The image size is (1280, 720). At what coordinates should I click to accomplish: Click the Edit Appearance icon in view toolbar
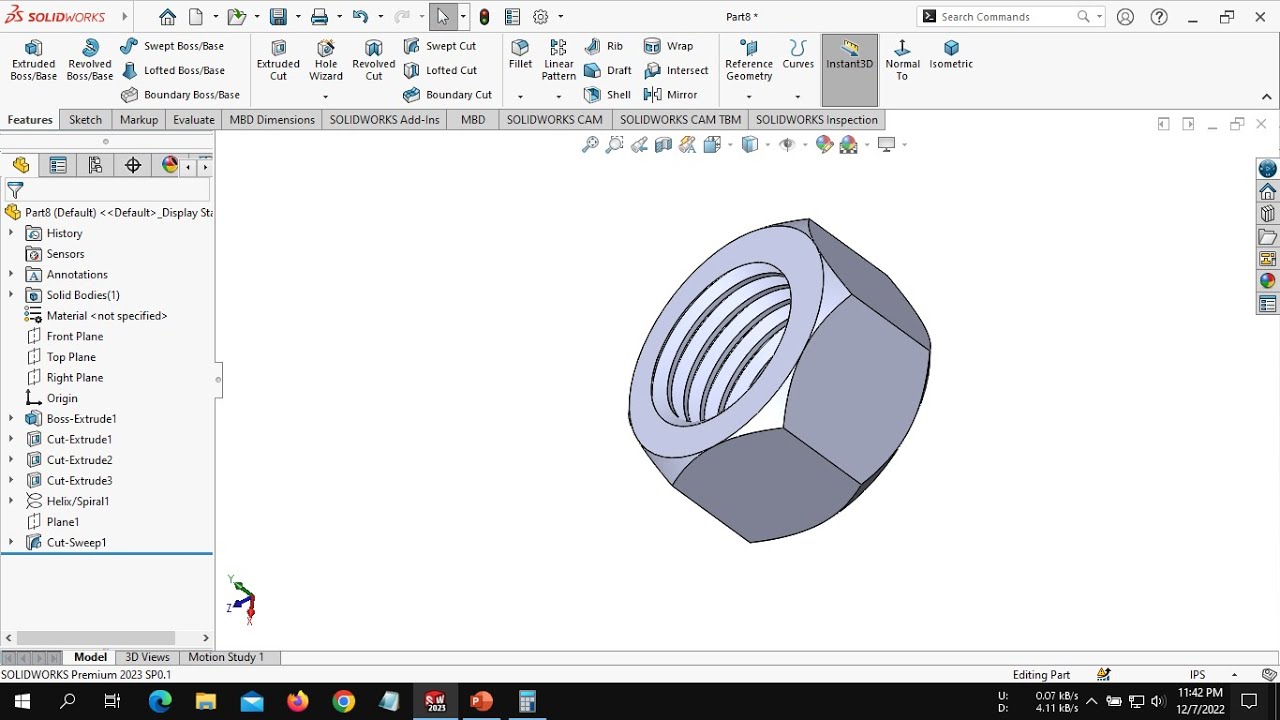pos(824,145)
